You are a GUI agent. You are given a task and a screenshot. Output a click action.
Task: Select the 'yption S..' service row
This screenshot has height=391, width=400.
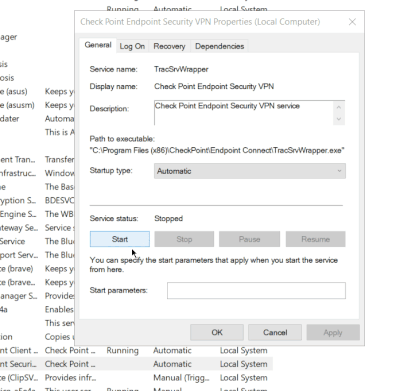18,200
